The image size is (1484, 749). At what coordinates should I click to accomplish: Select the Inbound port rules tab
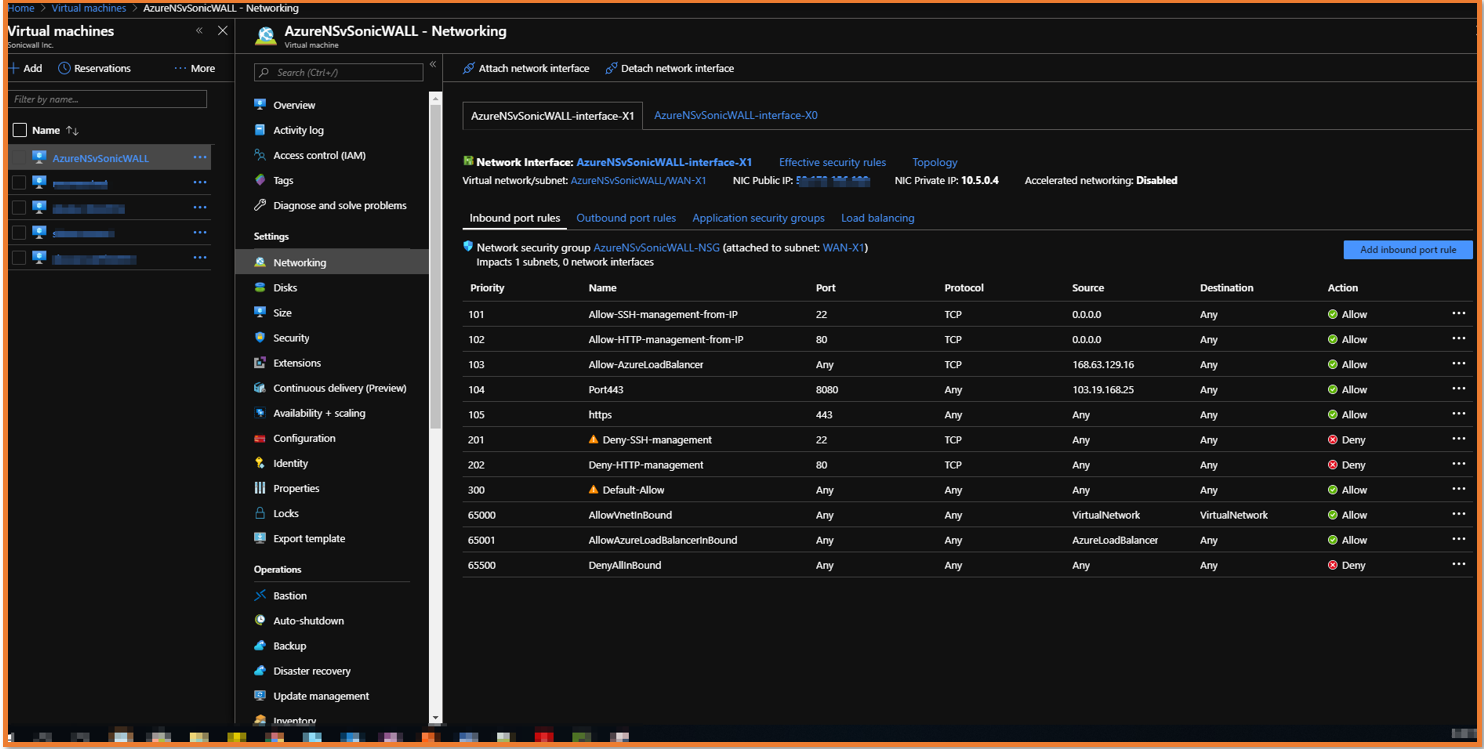(x=515, y=218)
